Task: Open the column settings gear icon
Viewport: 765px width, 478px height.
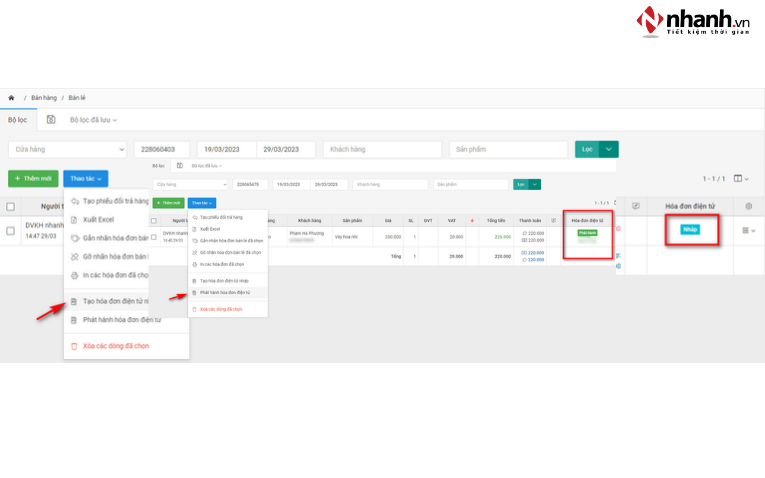Action: [749, 206]
